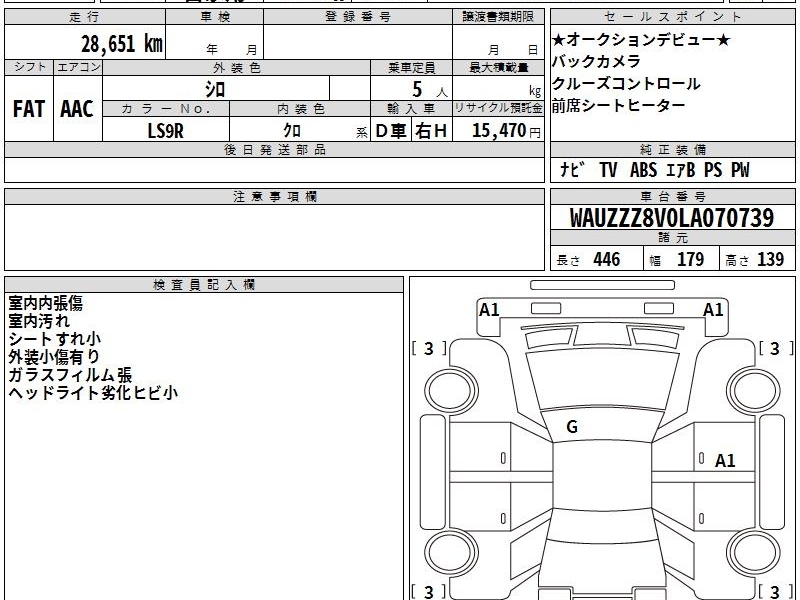800x600 pixels.
Task: Select the バックカメラ sales point
Action: (x=596, y=61)
